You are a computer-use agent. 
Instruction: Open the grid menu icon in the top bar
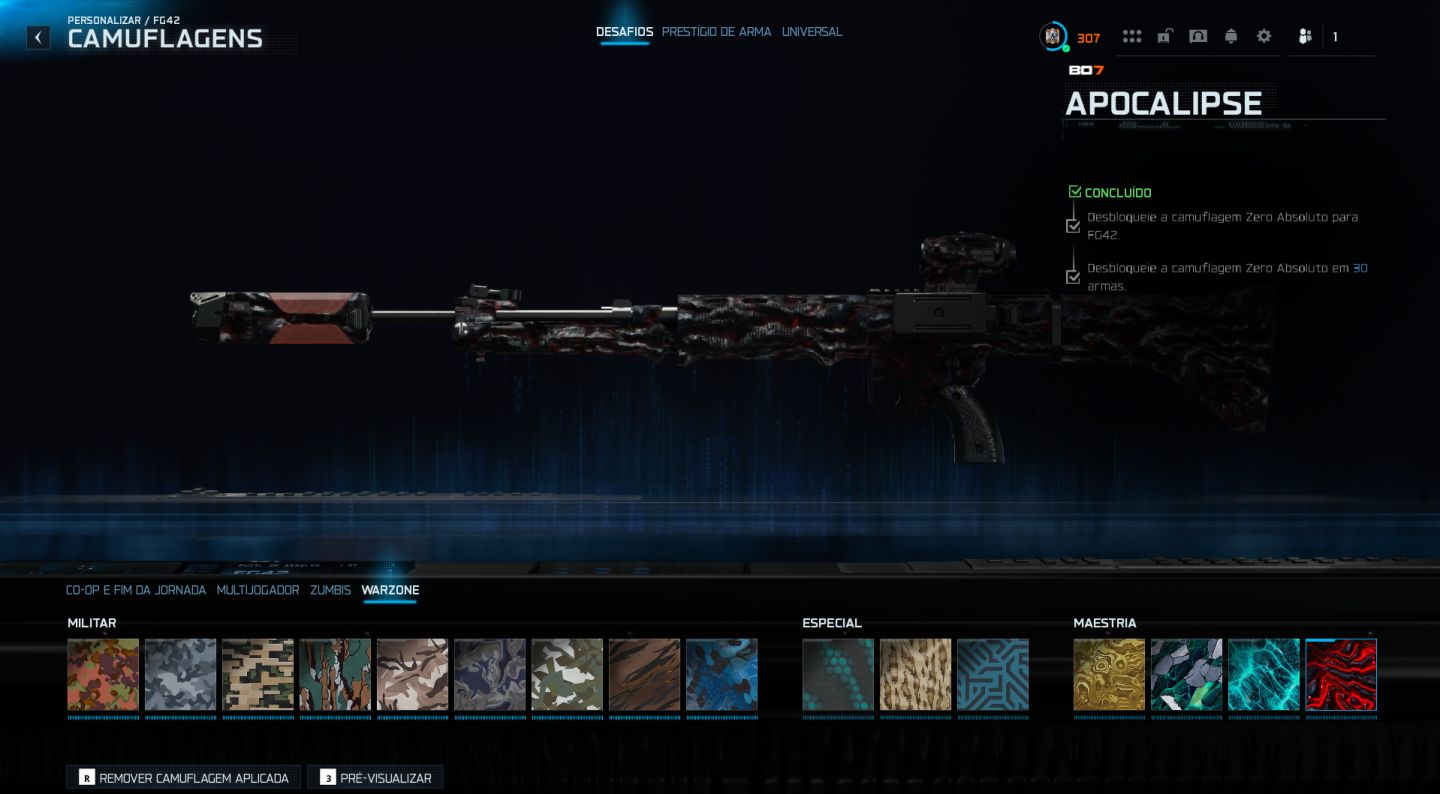(1132, 36)
